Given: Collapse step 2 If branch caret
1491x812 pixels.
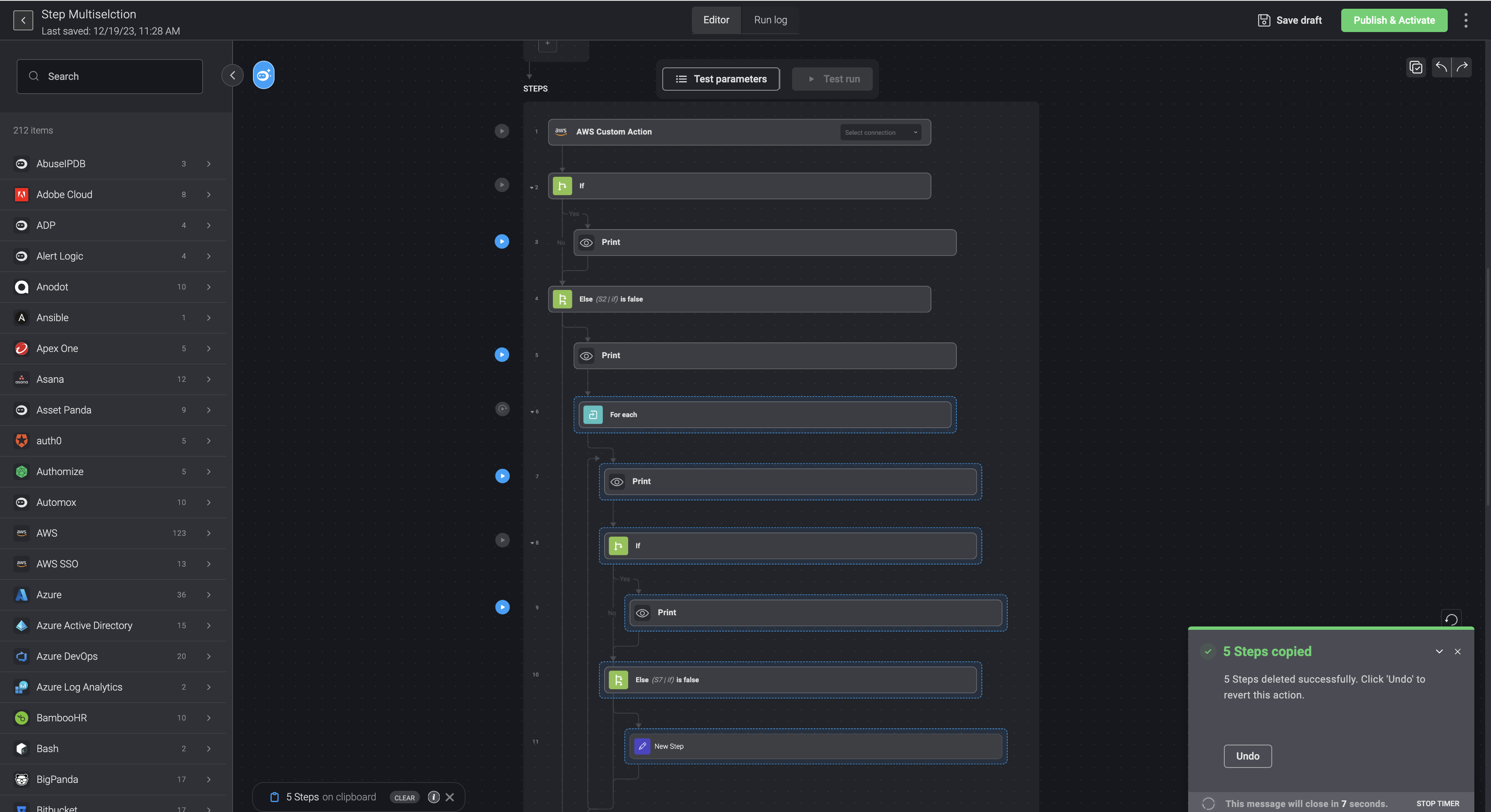Looking at the screenshot, I should [531, 188].
